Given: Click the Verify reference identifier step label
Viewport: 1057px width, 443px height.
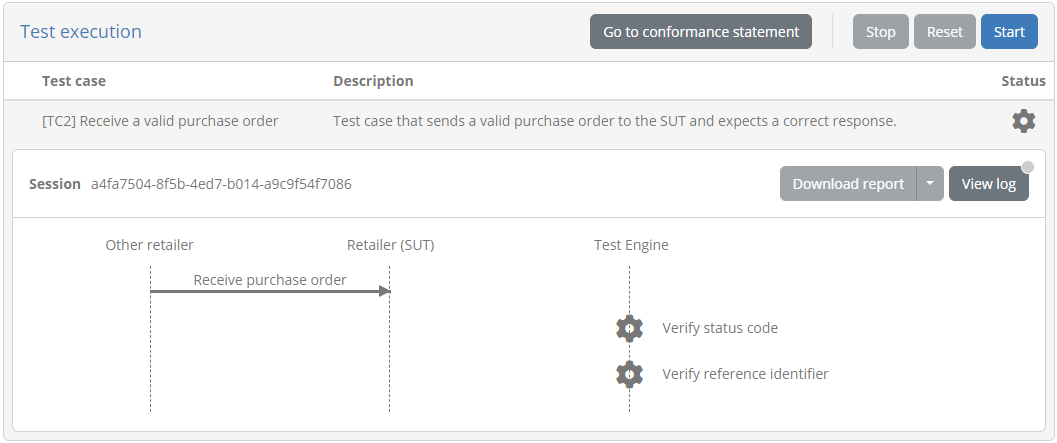Looking at the screenshot, I should [x=745, y=374].
